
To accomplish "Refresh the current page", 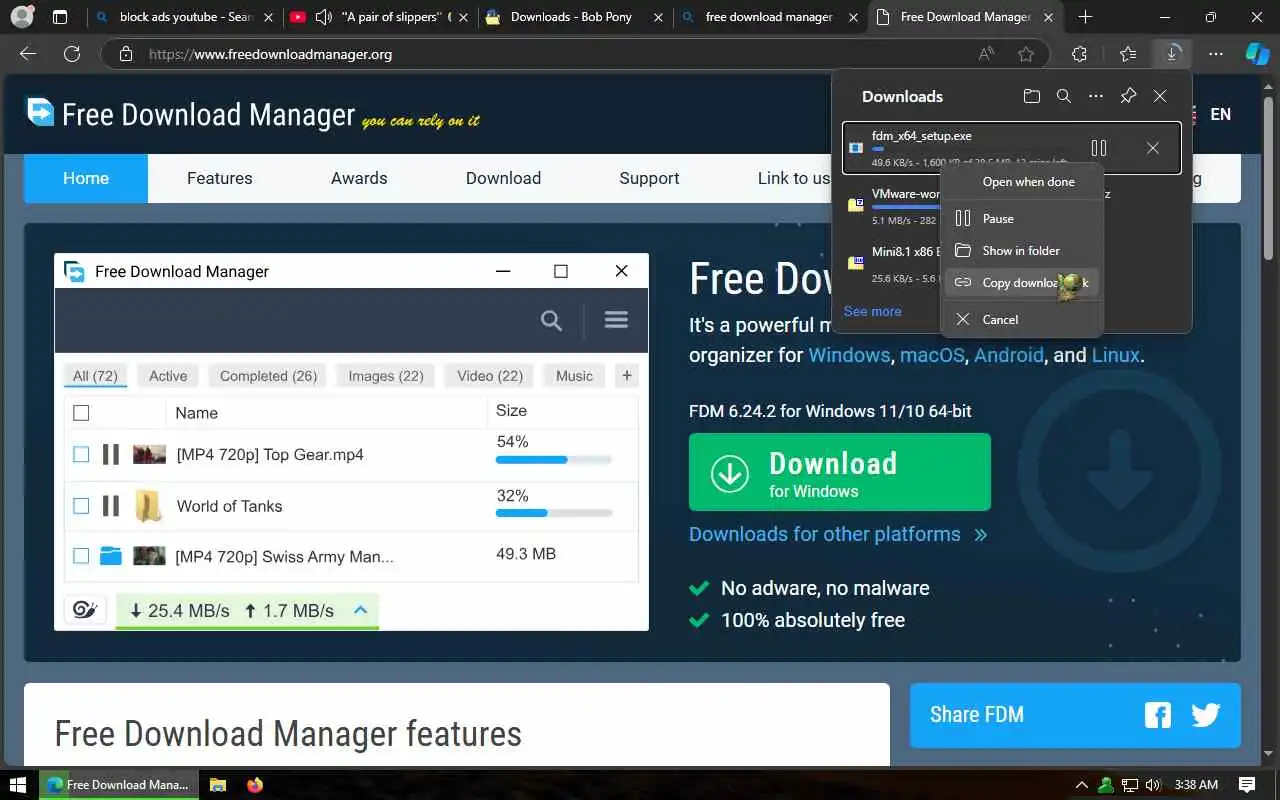I will point(71,54).
